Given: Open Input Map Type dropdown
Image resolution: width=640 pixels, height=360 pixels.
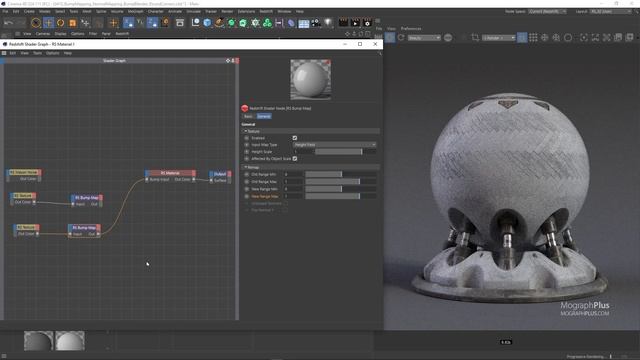Looking at the screenshot, I should [334, 145].
